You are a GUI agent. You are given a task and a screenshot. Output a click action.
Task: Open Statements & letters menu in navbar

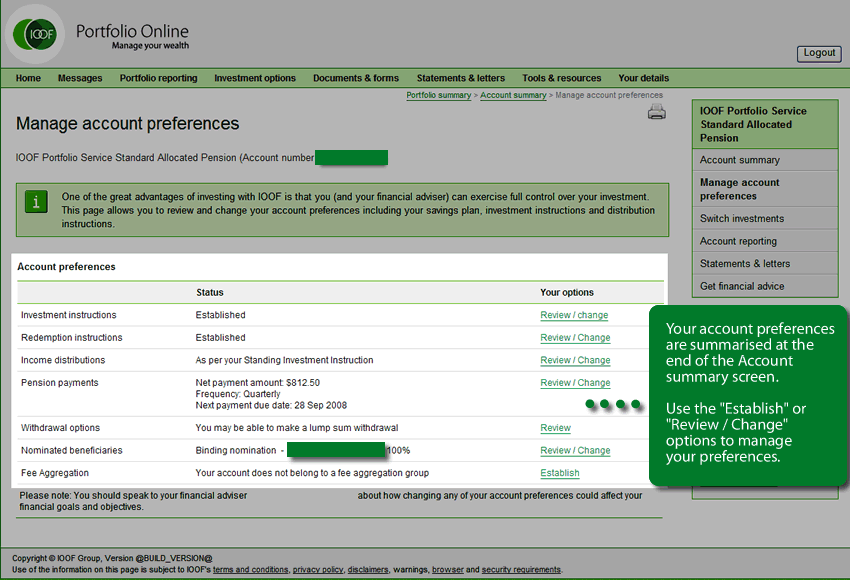pyautogui.click(x=461, y=78)
